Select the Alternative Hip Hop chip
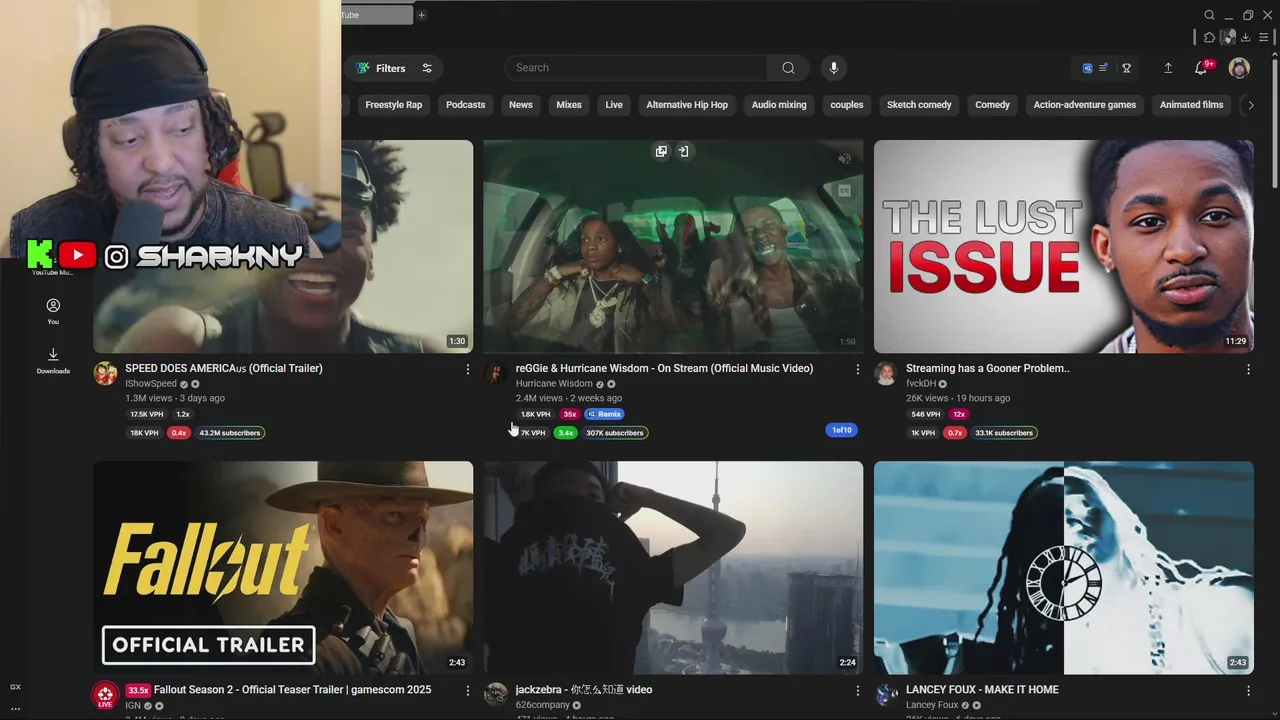This screenshot has height=720, width=1280. (x=687, y=105)
